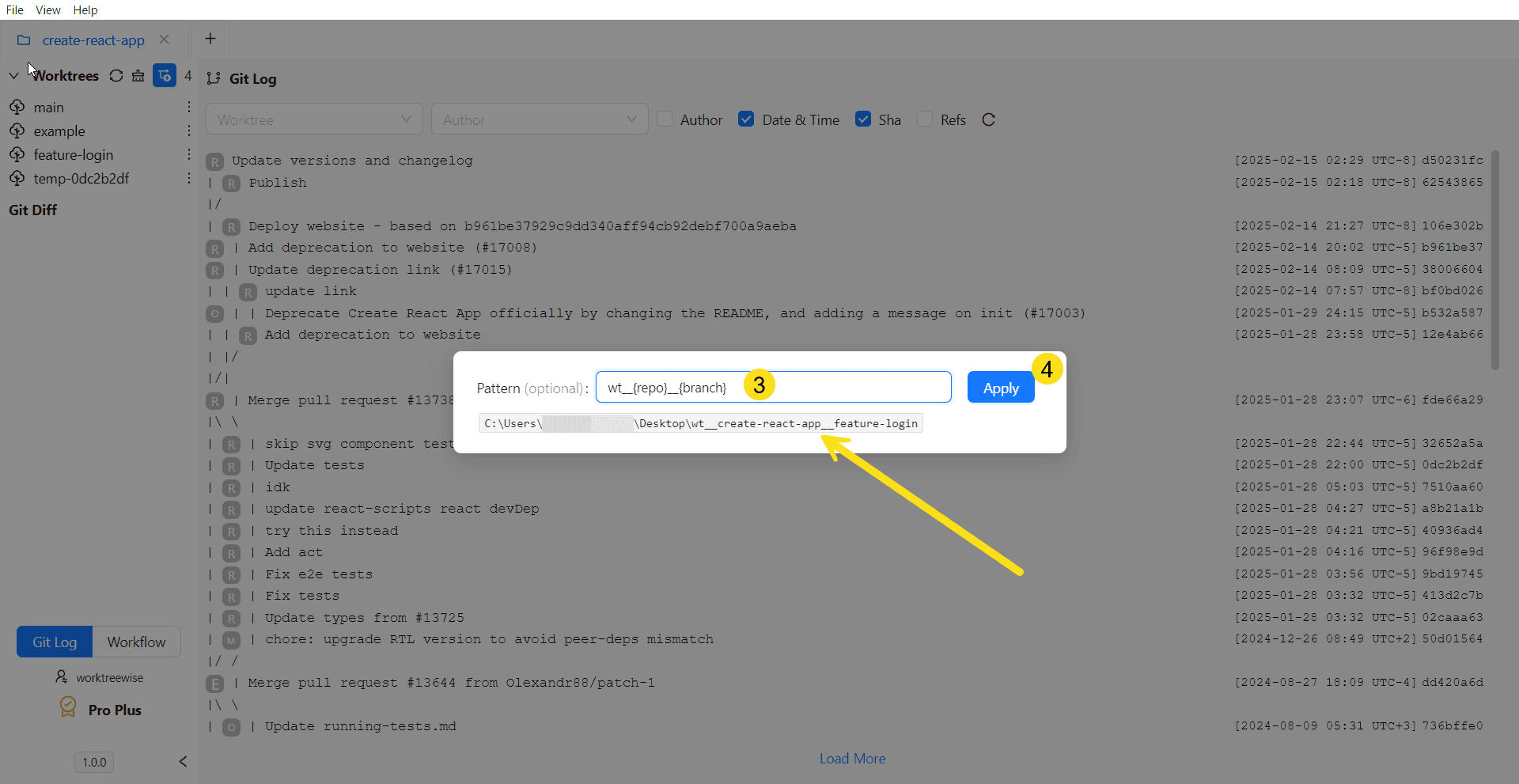Click the Pattern input field
This screenshot has height=784, width=1519.
(x=854, y=388)
